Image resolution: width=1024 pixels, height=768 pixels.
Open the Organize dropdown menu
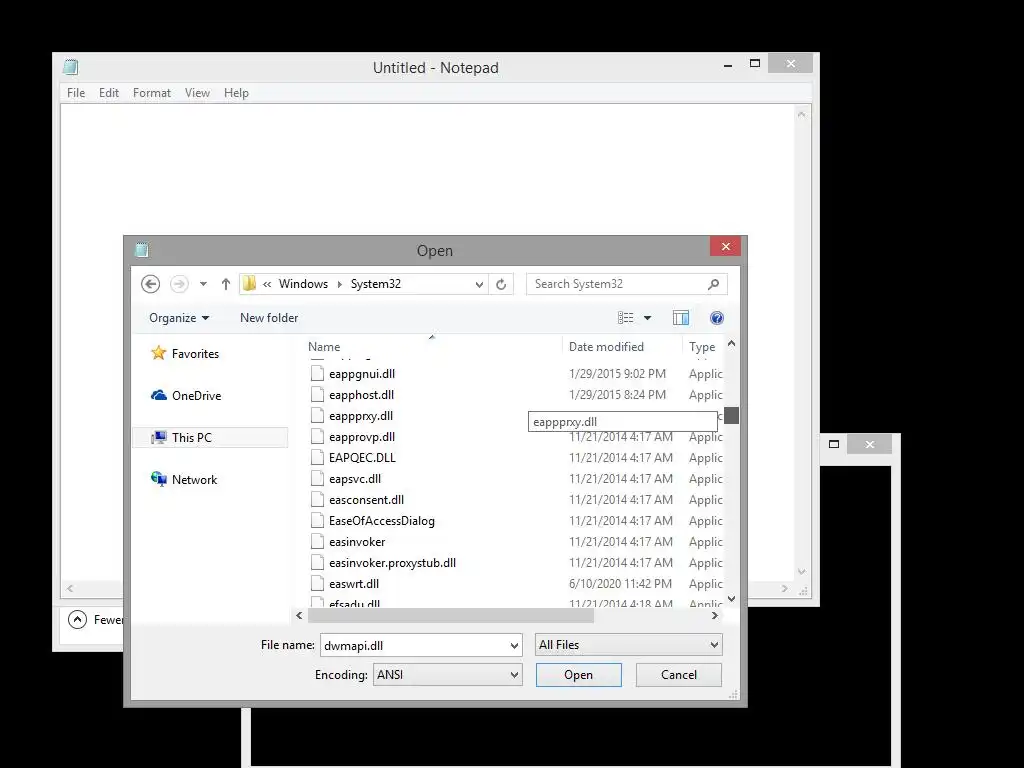[x=179, y=318]
